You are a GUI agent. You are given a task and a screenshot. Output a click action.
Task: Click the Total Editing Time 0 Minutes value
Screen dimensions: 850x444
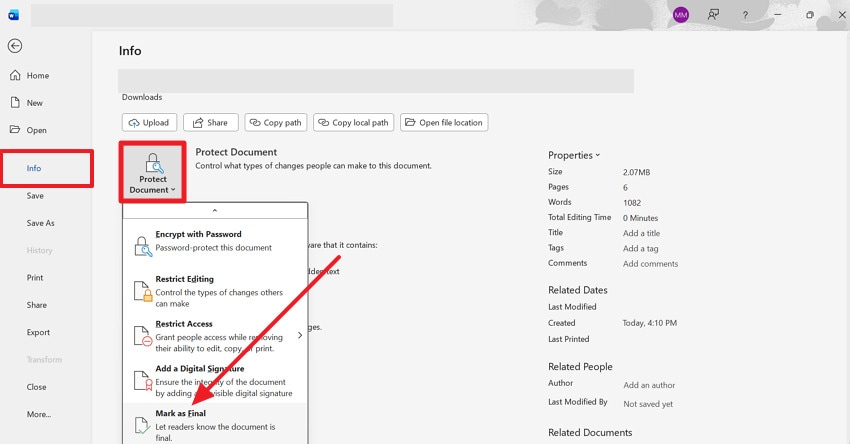[640, 218]
